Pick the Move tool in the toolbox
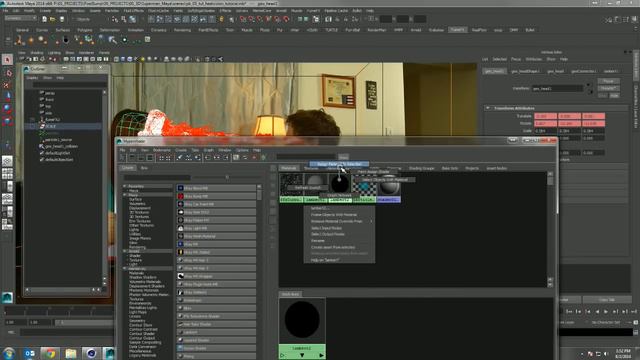 7,85
